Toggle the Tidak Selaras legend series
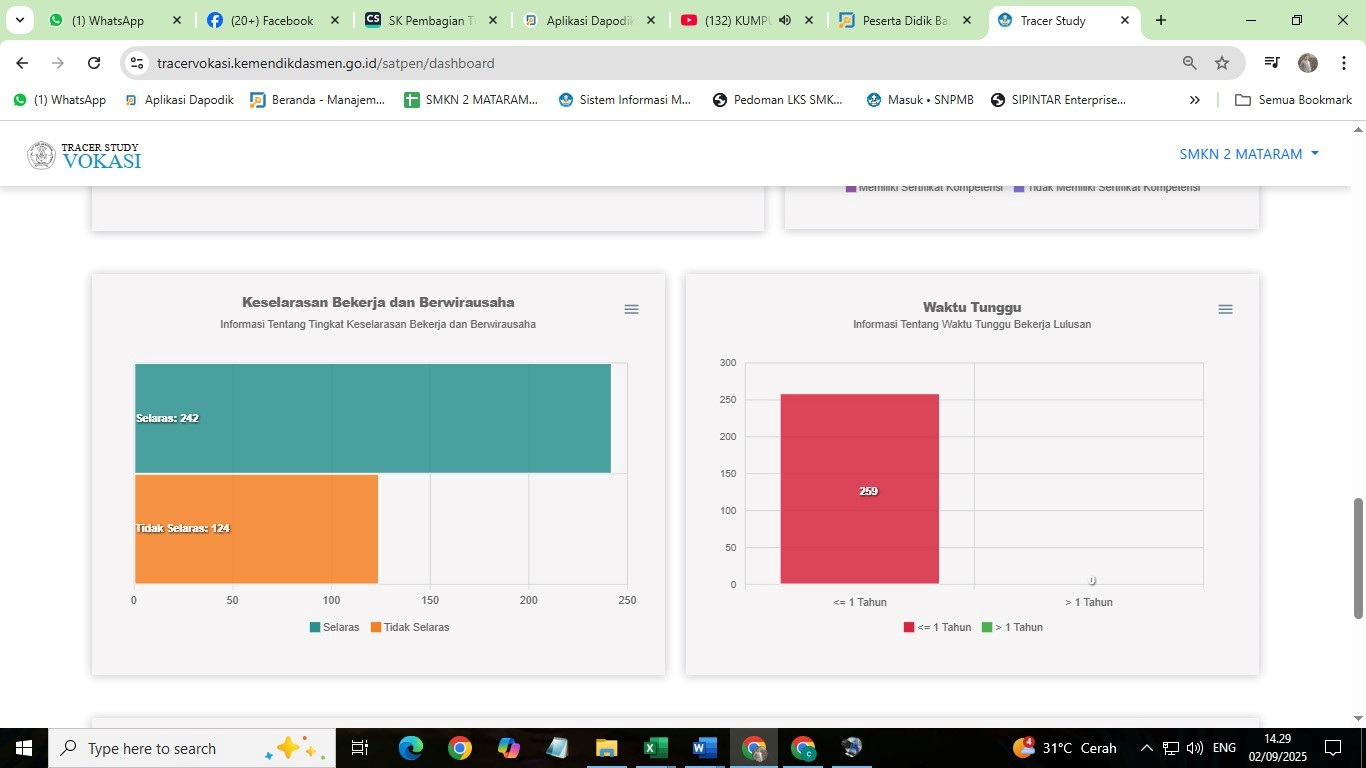1366x768 pixels. click(x=410, y=627)
